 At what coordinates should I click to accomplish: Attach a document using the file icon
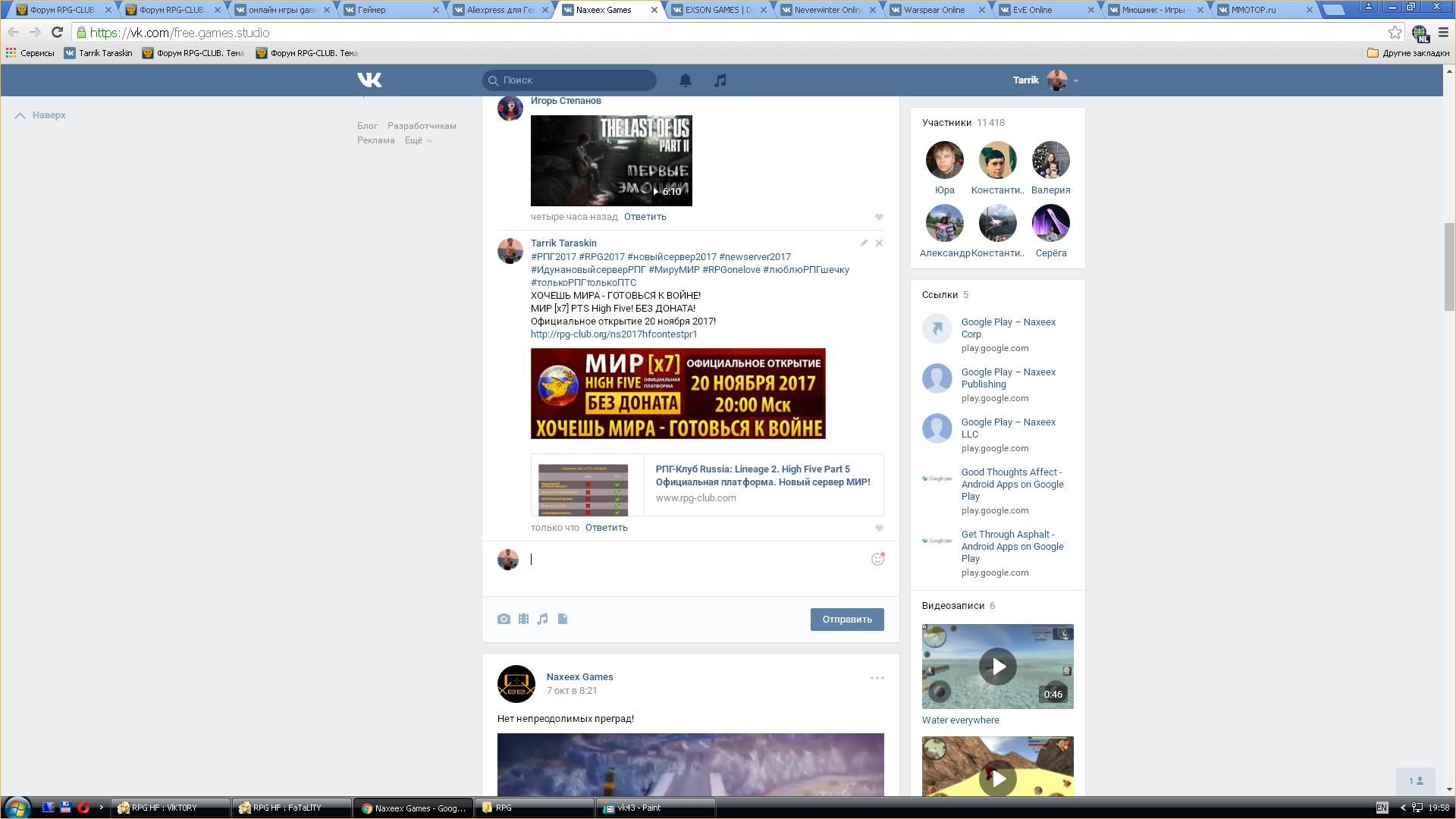[563, 619]
